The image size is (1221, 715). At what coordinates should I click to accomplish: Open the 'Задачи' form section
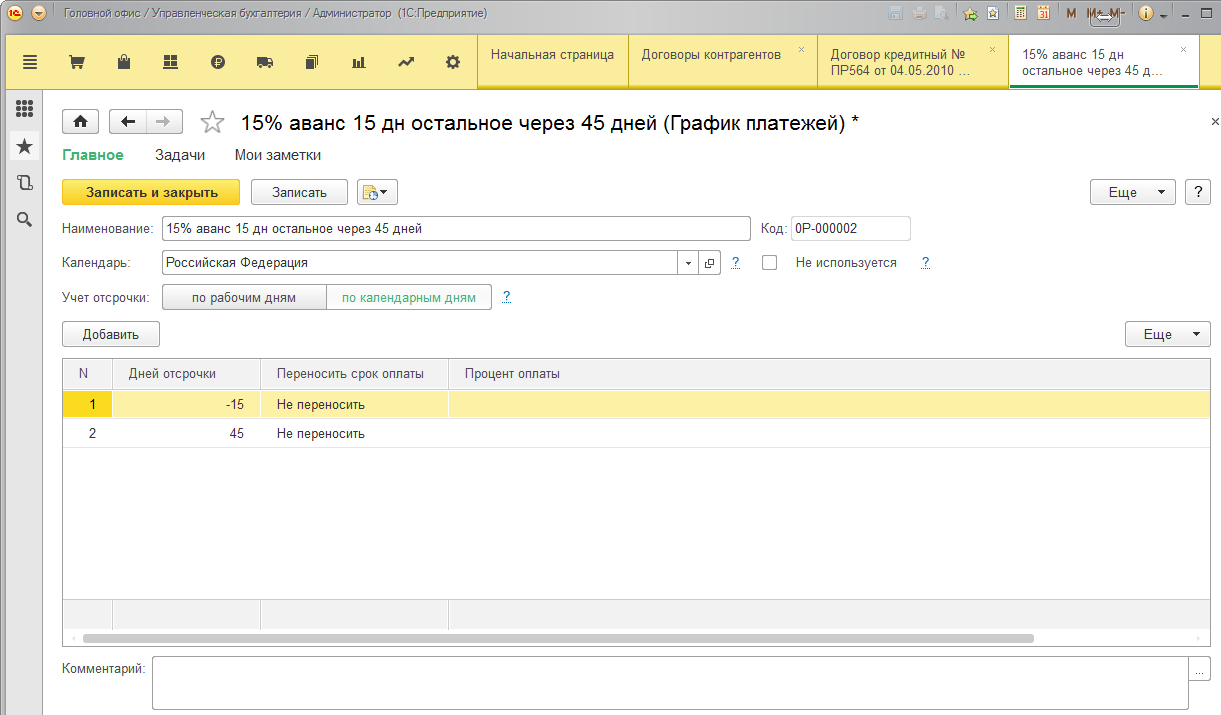pyautogui.click(x=180, y=155)
